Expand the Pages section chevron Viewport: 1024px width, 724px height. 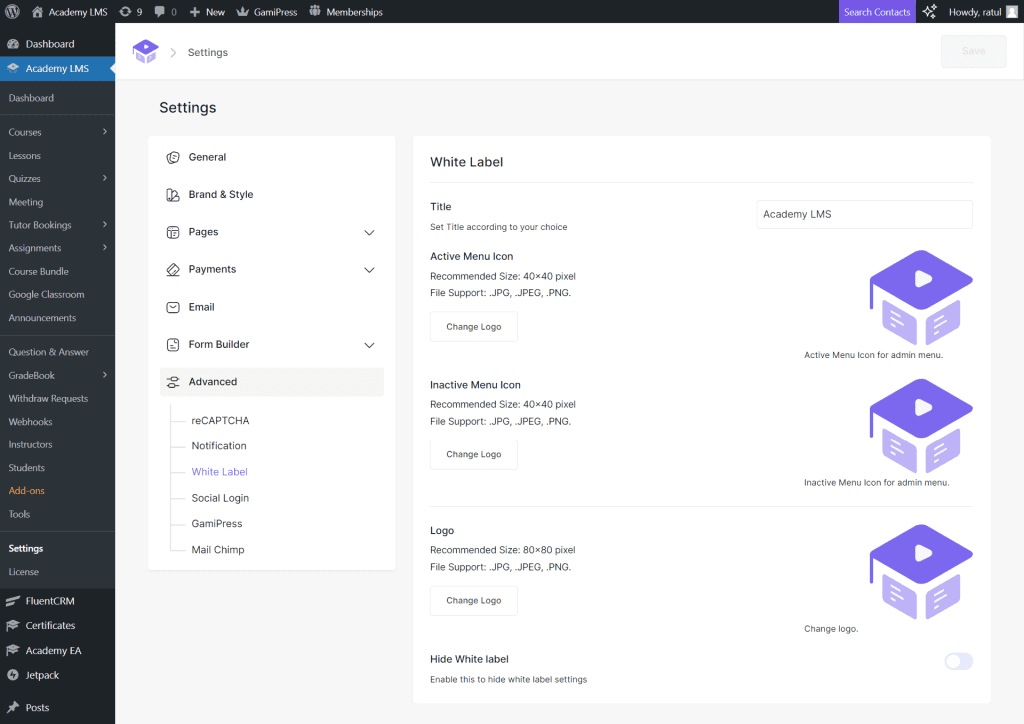(x=369, y=231)
